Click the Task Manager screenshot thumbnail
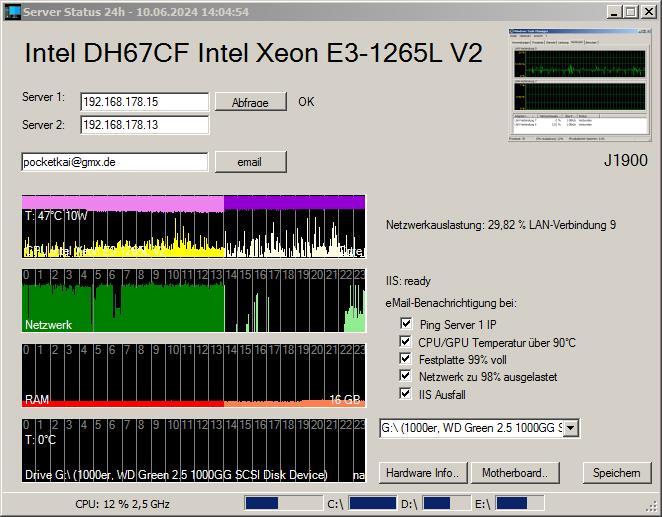The height and width of the screenshot is (517, 662). coord(580,85)
